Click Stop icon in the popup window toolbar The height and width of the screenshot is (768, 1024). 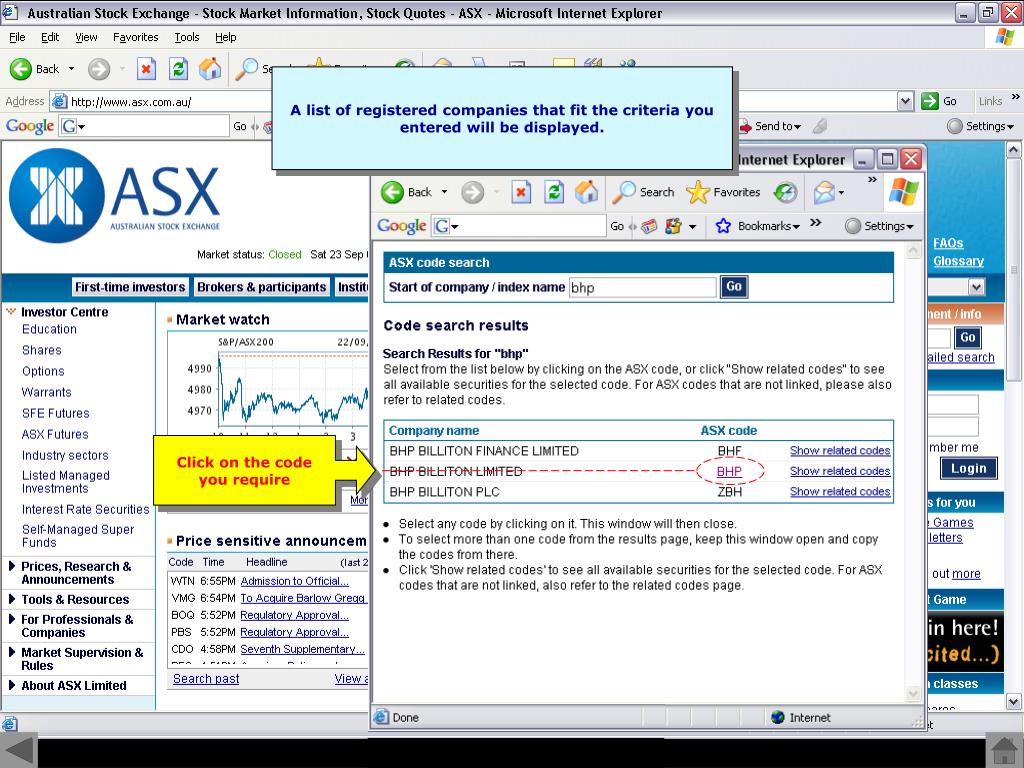(521, 192)
